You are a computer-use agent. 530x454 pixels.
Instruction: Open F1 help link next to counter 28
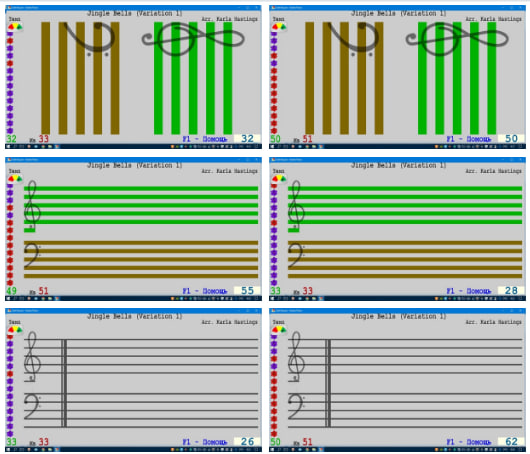tap(469, 291)
